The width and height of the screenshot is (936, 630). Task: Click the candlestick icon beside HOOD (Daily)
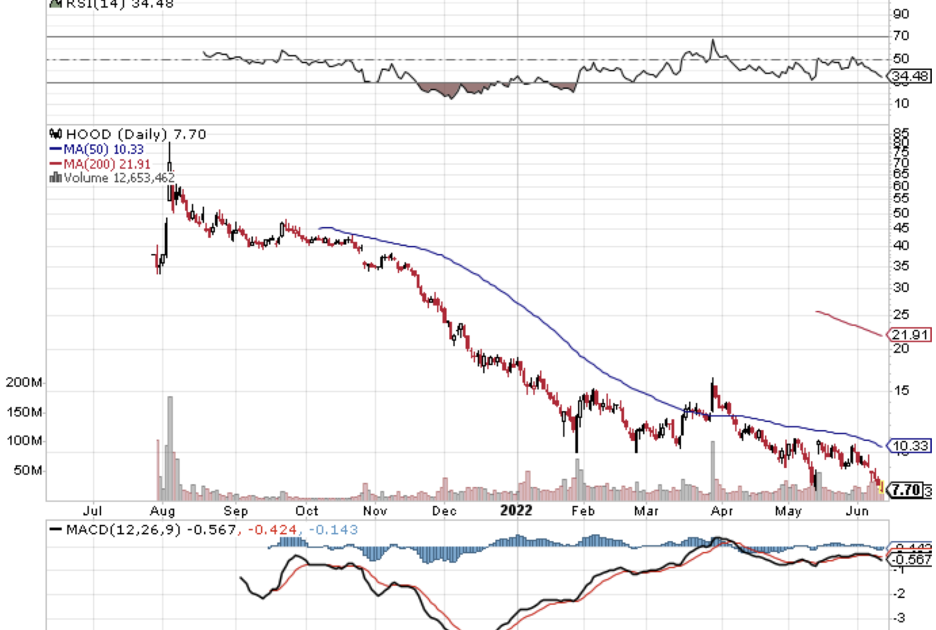click(54, 134)
